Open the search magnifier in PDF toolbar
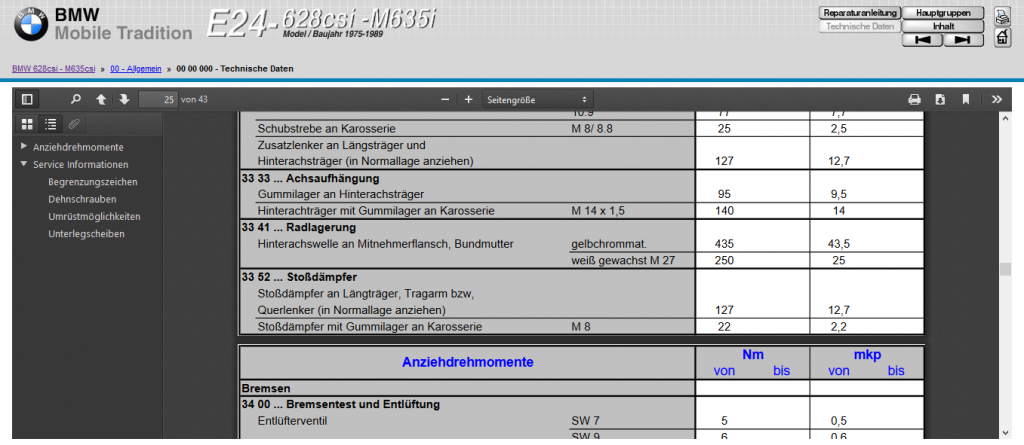 76,99
